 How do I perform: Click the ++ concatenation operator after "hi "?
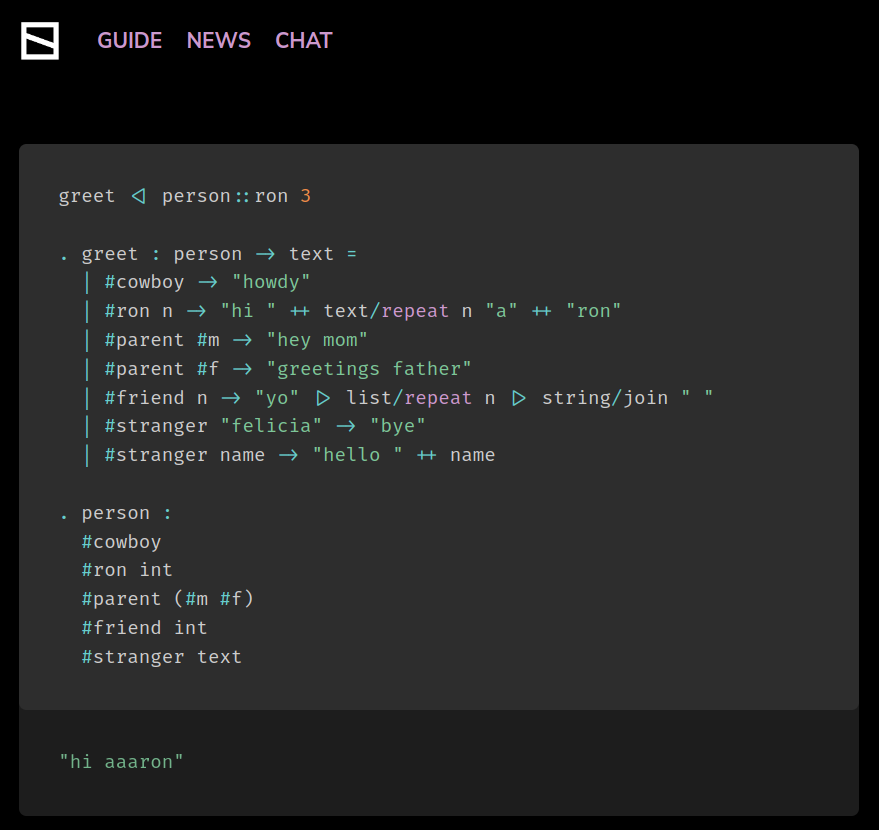click(x=299, y=310)
